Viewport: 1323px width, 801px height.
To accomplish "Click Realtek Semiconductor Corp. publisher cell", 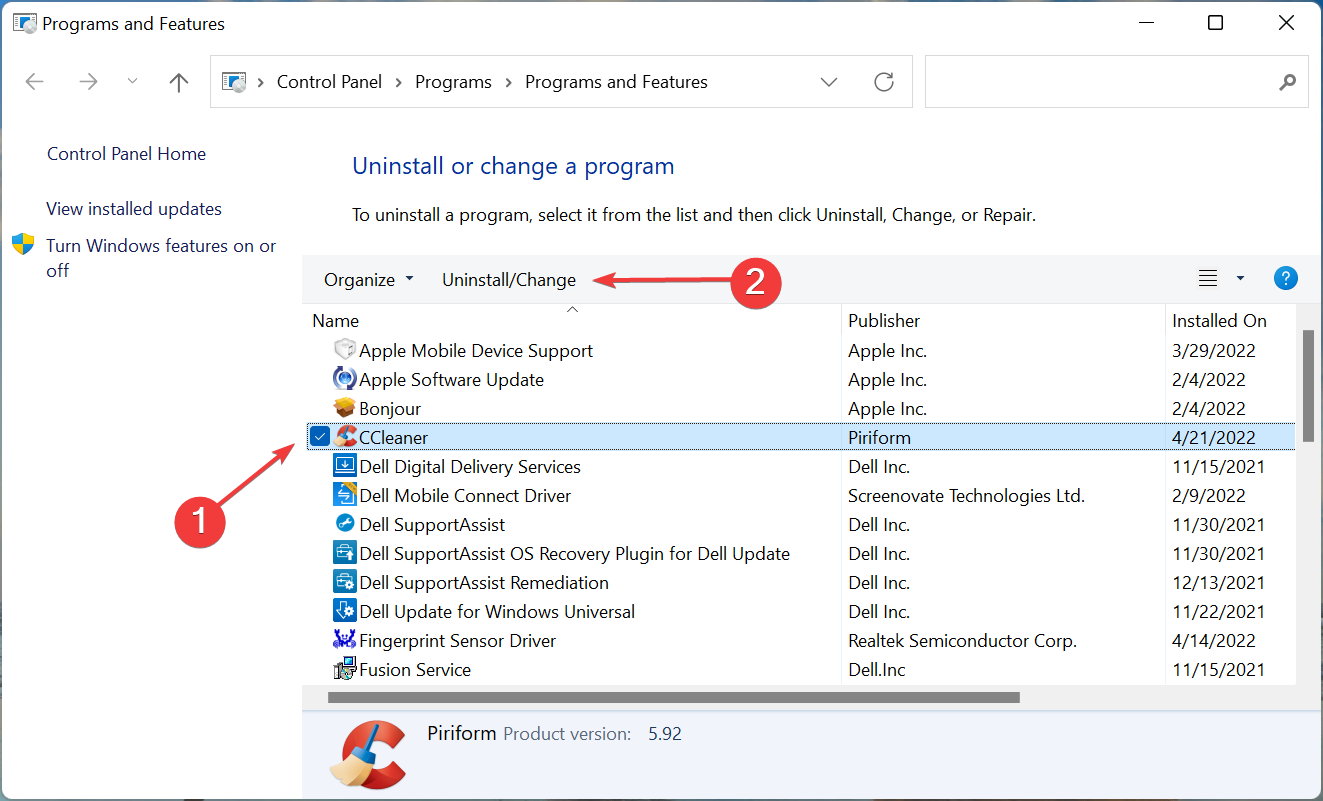I will [x=962, y=641].
